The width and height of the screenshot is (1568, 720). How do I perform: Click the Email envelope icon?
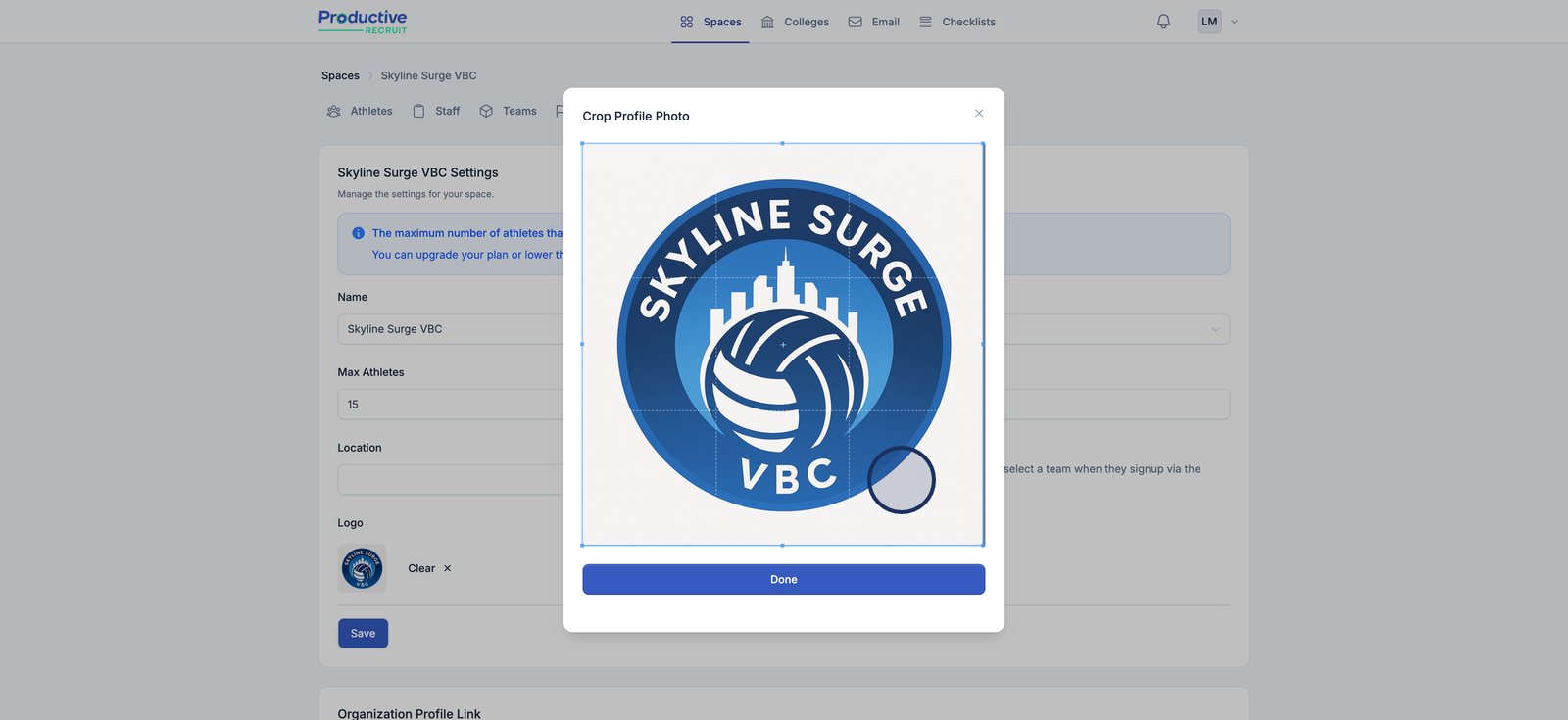click(x=856, y=22)
